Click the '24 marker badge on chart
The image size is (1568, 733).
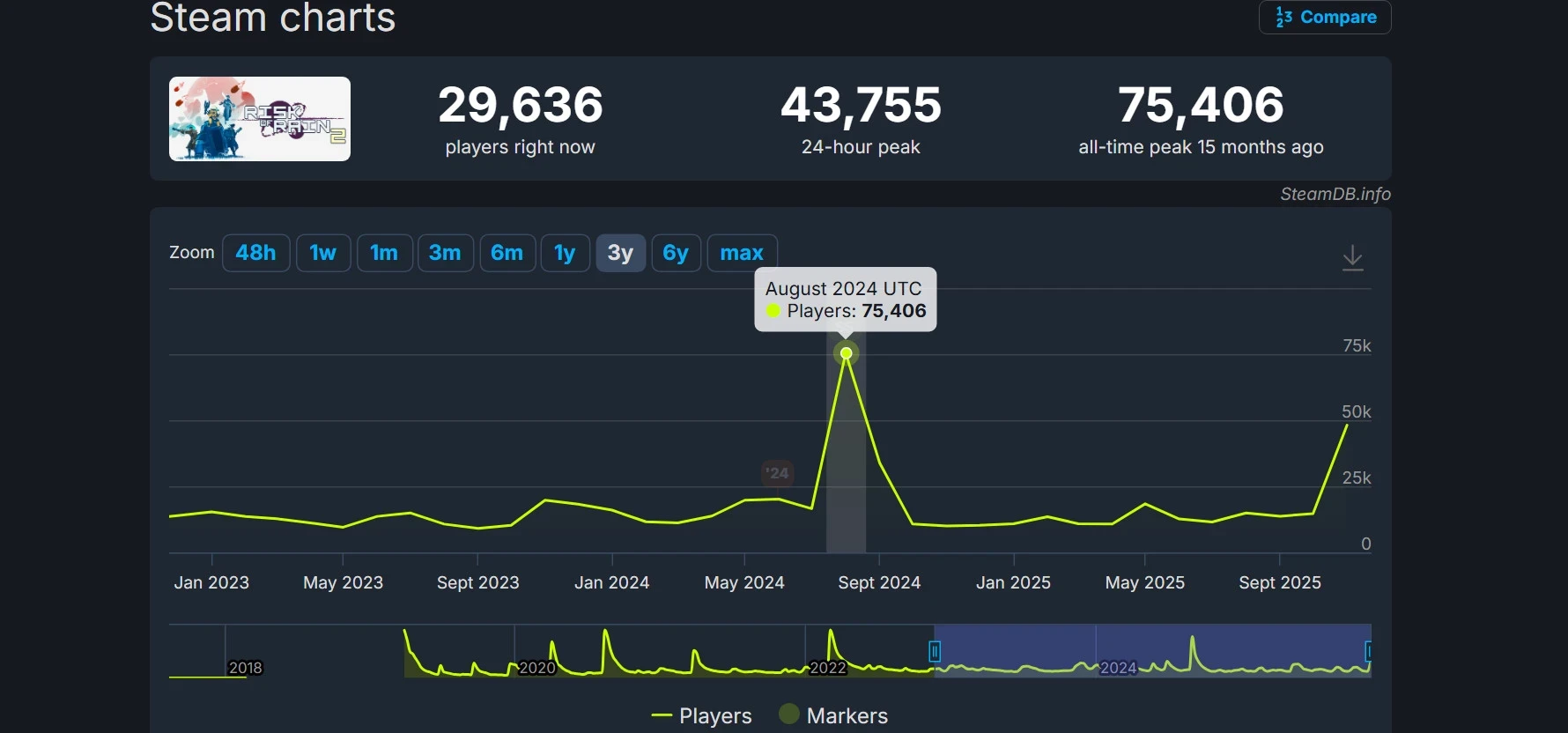[x=777, y=473]
